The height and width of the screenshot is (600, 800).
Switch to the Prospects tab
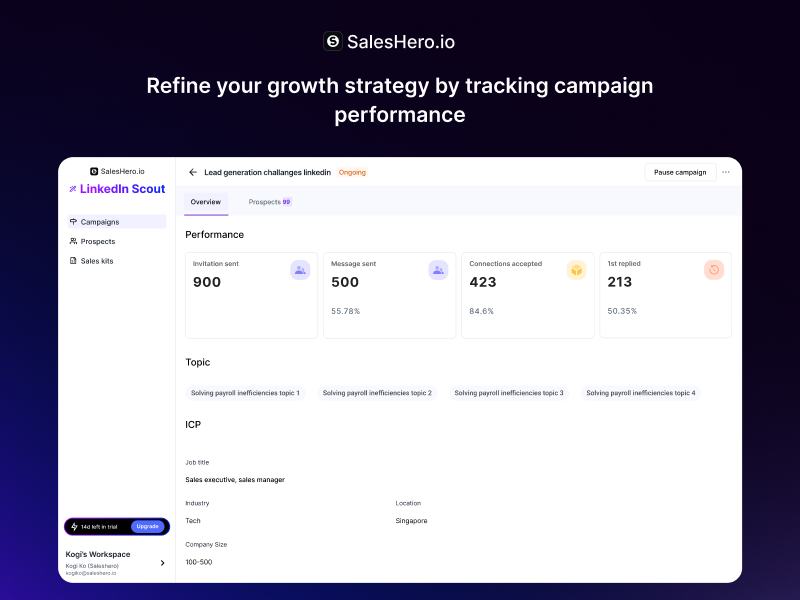coord(268,202)
